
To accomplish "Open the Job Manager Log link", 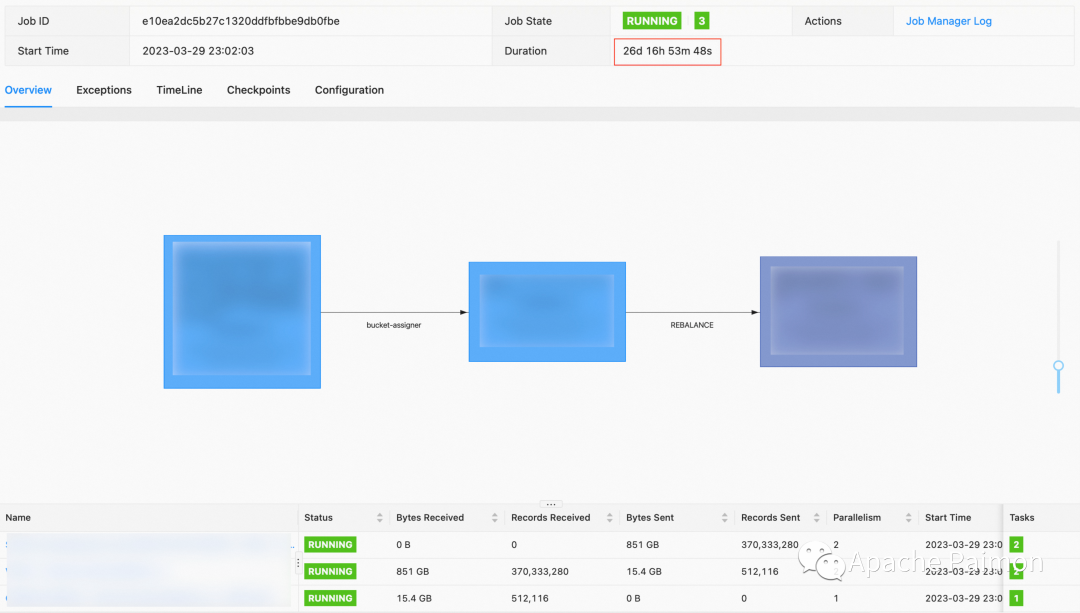I will click(x=948, y=21).
